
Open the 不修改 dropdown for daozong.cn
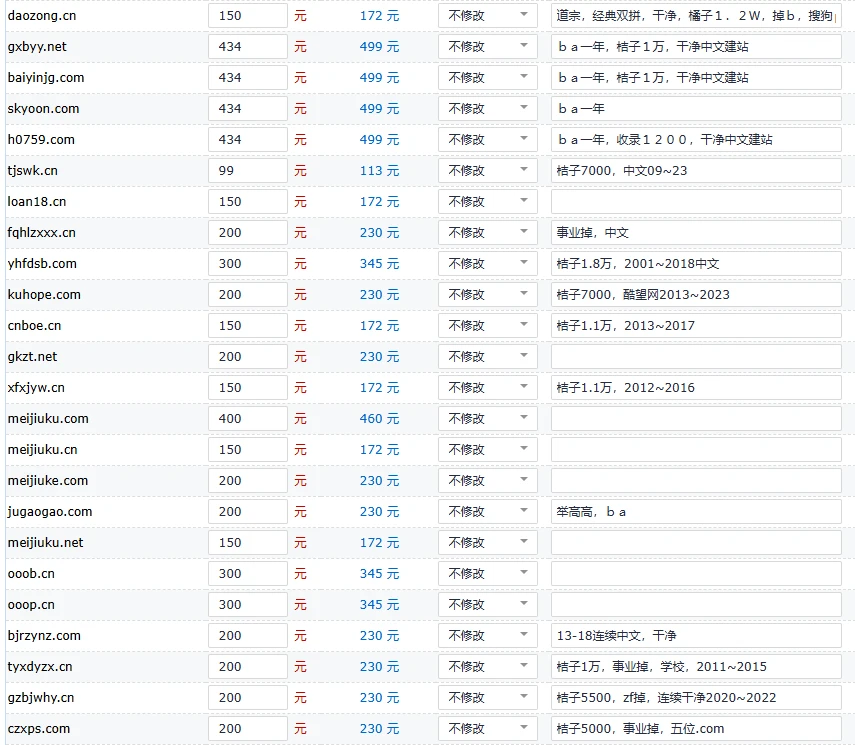[488, 15]
